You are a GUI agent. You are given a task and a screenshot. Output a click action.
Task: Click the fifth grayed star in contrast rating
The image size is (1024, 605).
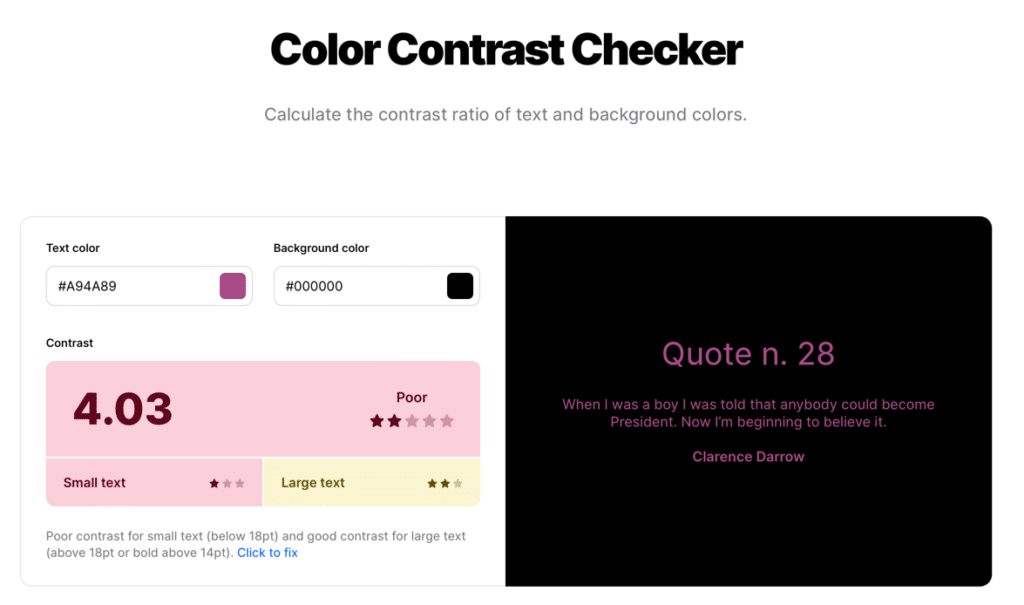pos(446,420)
